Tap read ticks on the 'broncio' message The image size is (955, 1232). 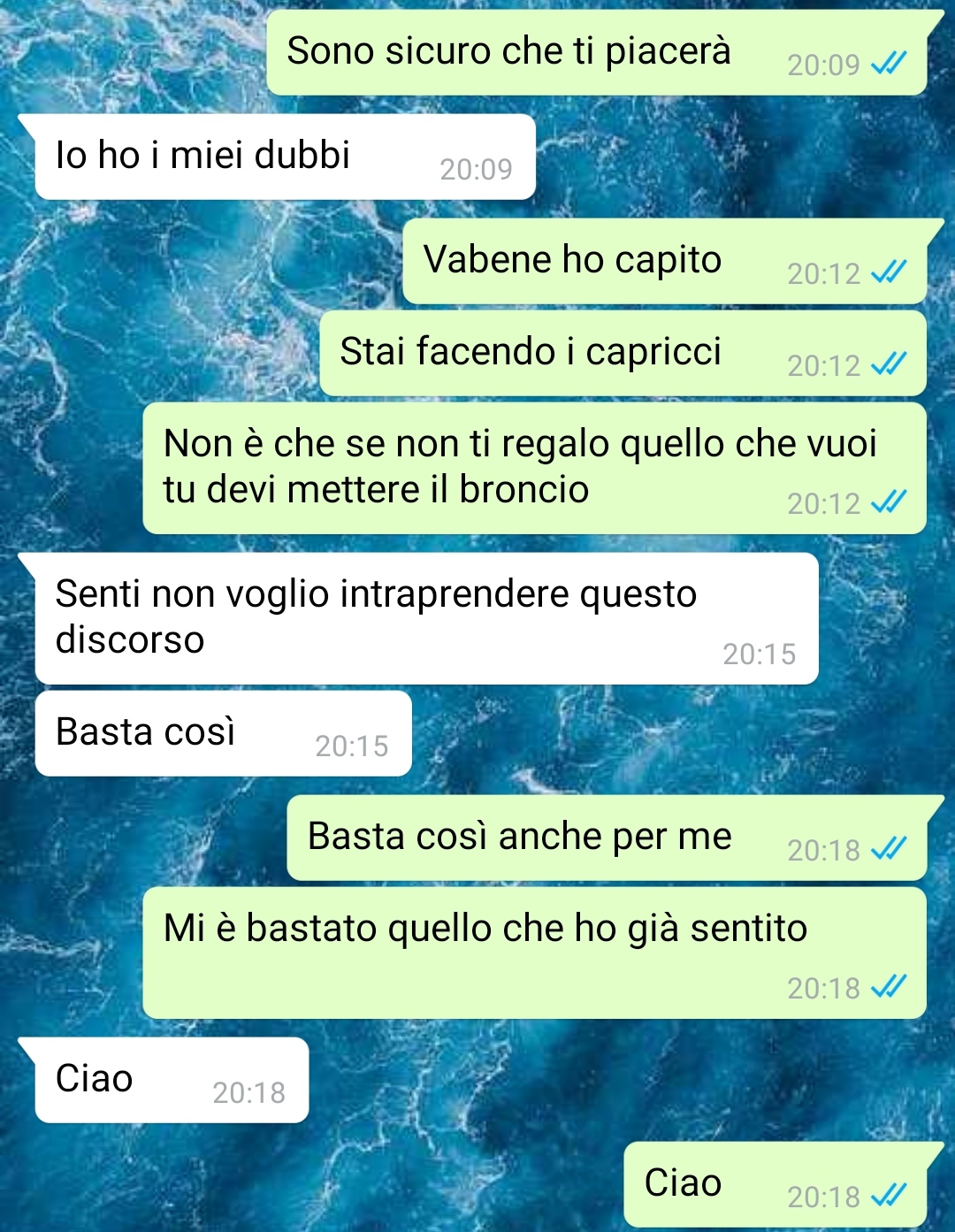pyautogui.click(x=889, y=502)
